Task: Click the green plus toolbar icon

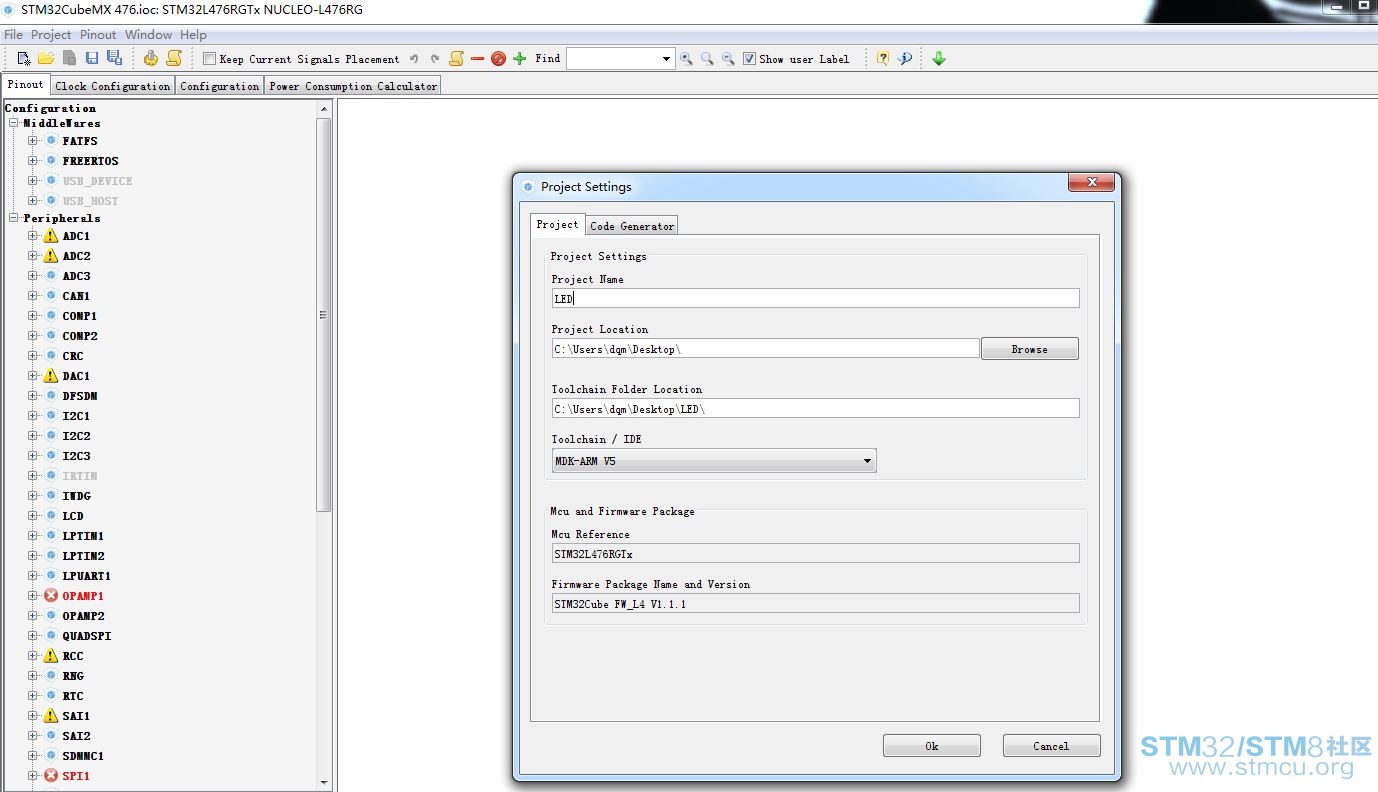Action: (519, 59)
